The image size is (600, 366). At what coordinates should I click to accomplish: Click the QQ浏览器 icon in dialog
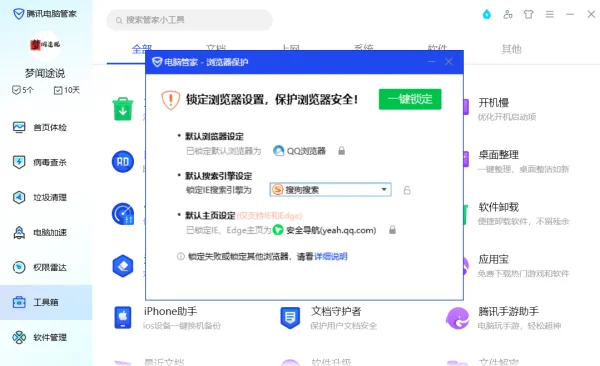(279, 151)
